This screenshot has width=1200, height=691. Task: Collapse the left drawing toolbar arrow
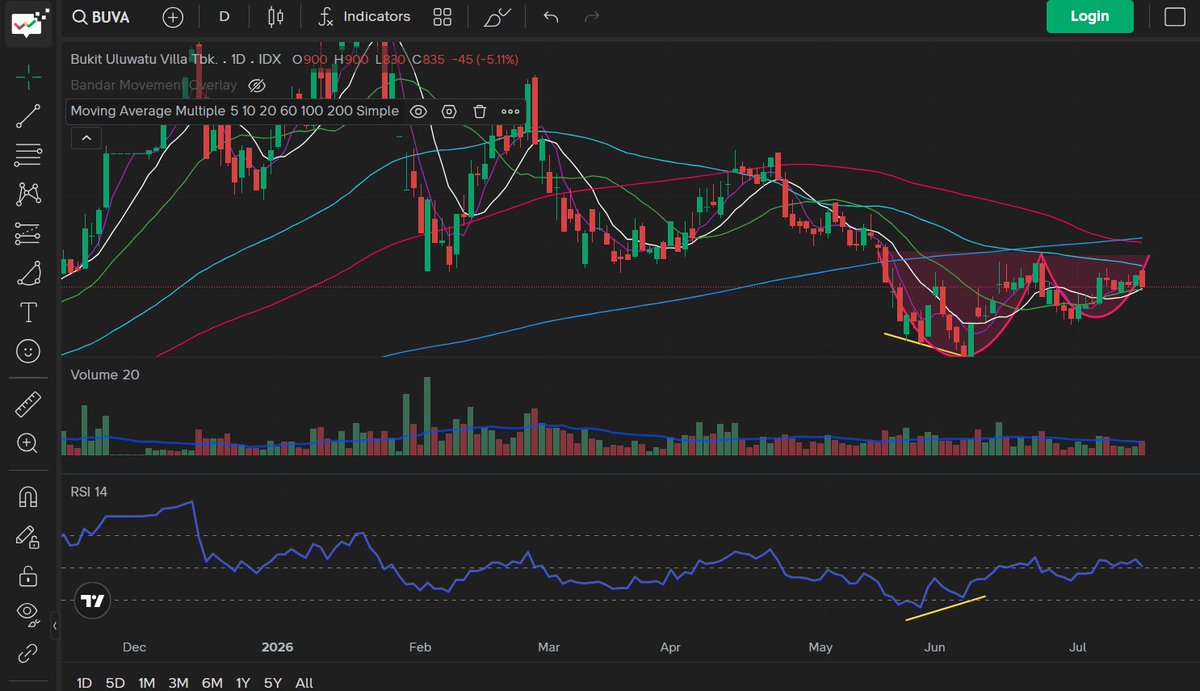coord(55,627)
